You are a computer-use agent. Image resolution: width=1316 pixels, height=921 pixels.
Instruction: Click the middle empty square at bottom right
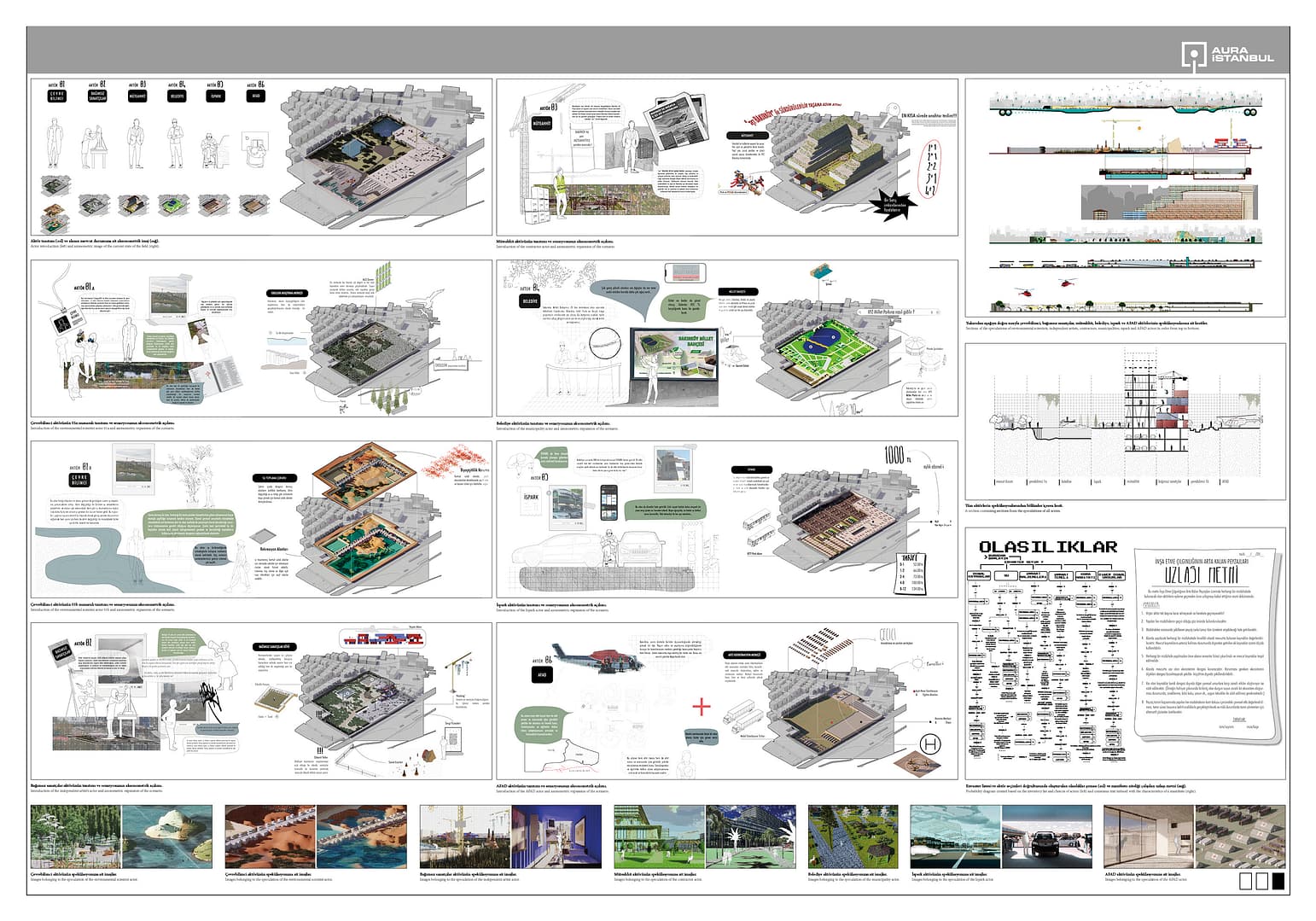(1261, 881)
